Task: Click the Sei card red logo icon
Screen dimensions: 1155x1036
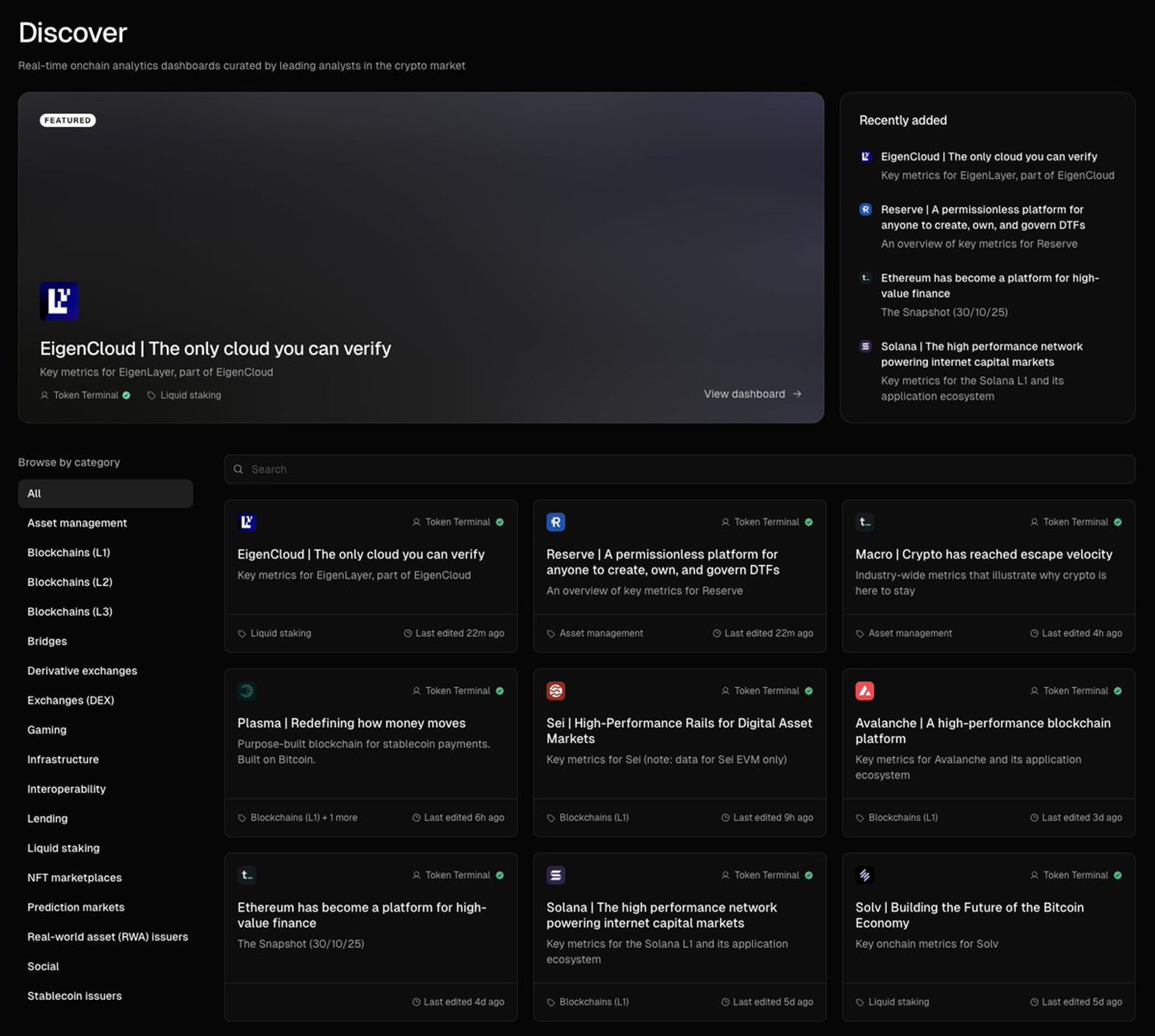Action: tap(555, 691)
